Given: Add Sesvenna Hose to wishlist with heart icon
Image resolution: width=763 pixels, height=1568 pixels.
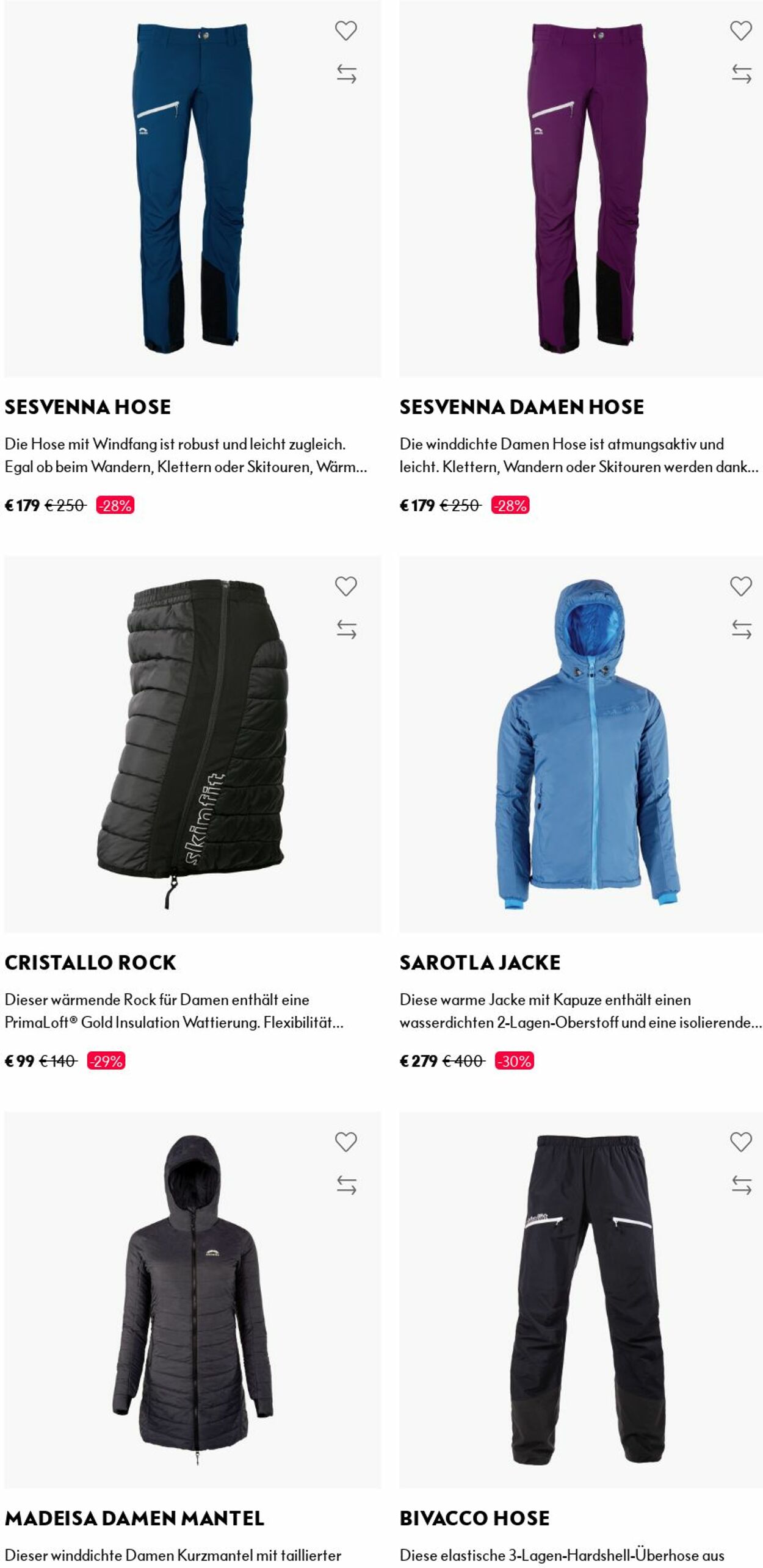Looking at the screenshot, I should [345, 31].
